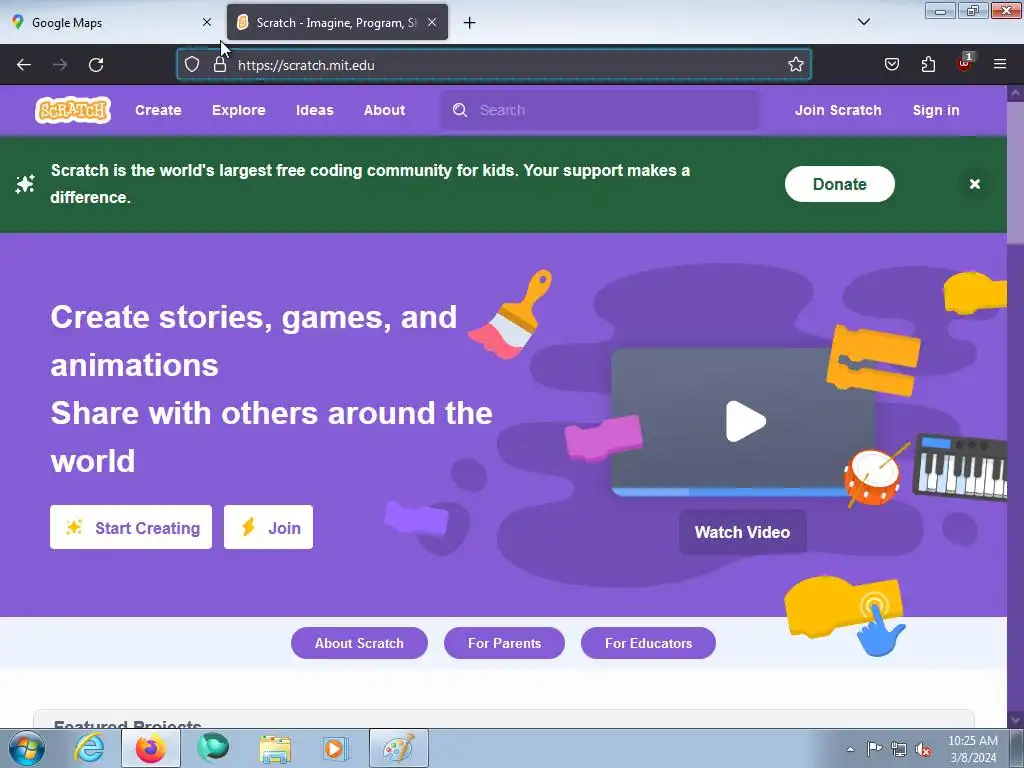Focus the Scratch search field

[x=600, y=110]
